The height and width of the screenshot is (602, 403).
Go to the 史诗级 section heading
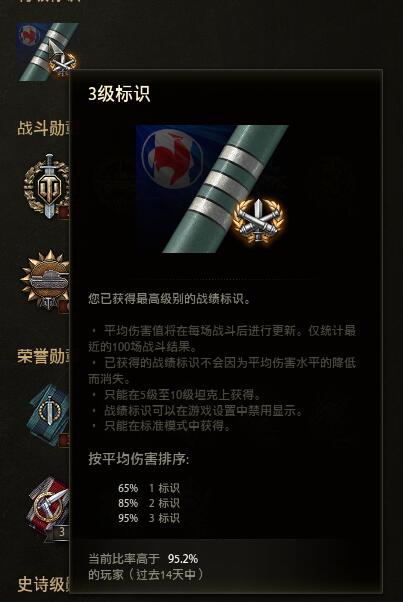click(x=43, y=585)
